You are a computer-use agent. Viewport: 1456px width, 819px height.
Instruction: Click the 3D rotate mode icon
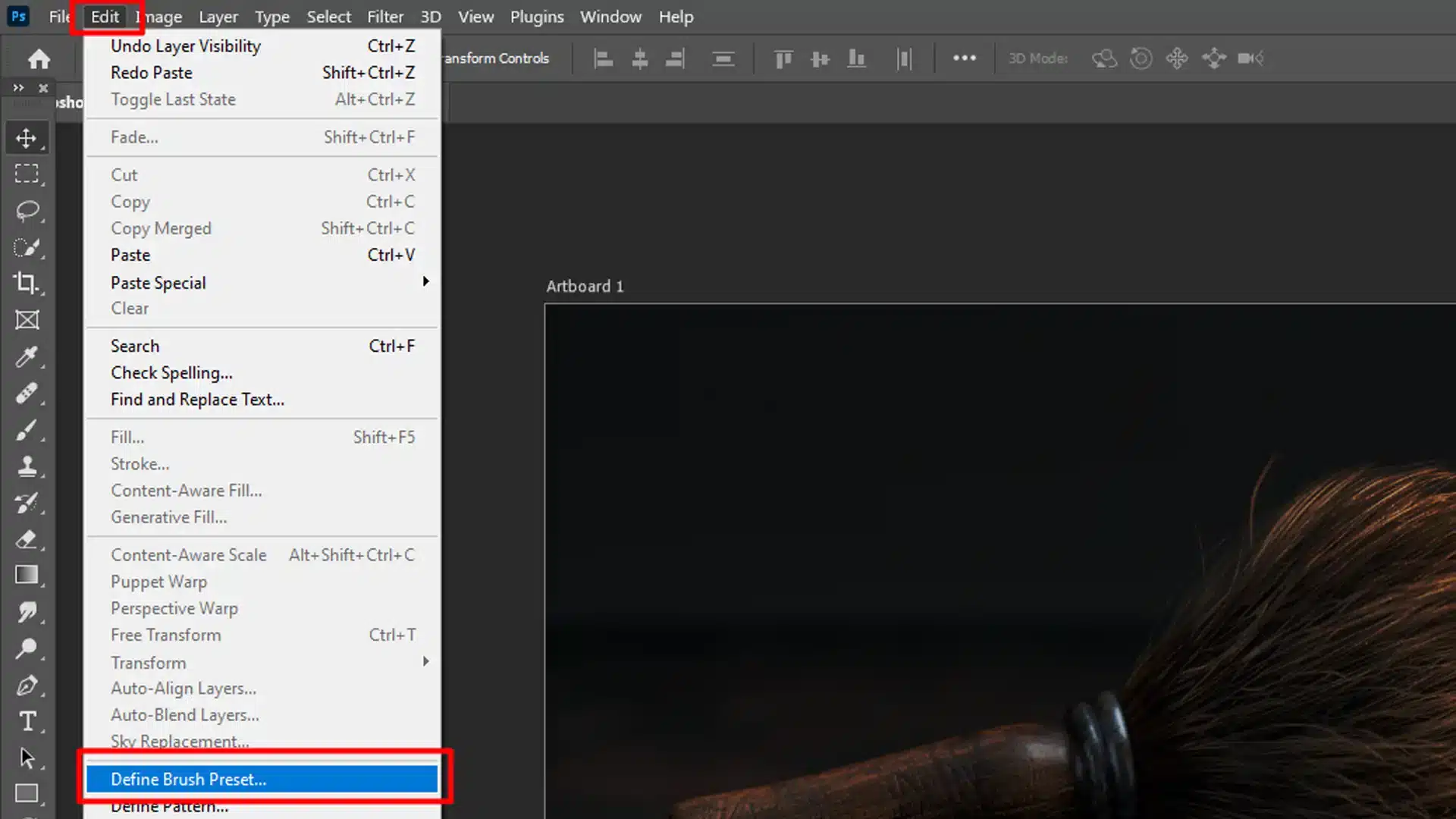pyautogui.click(x=1104, y=58)
